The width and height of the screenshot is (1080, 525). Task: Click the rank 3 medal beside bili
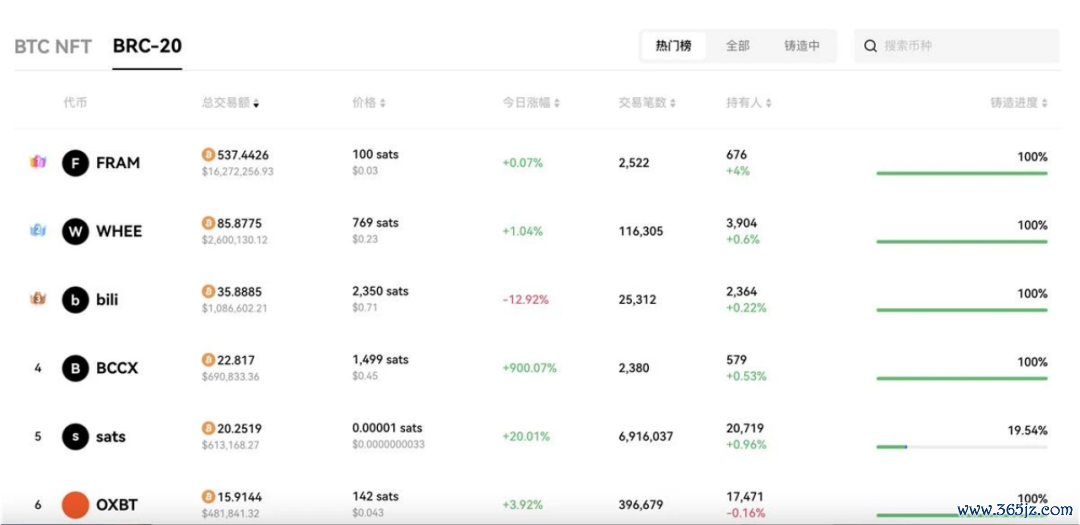pos(38,299)
